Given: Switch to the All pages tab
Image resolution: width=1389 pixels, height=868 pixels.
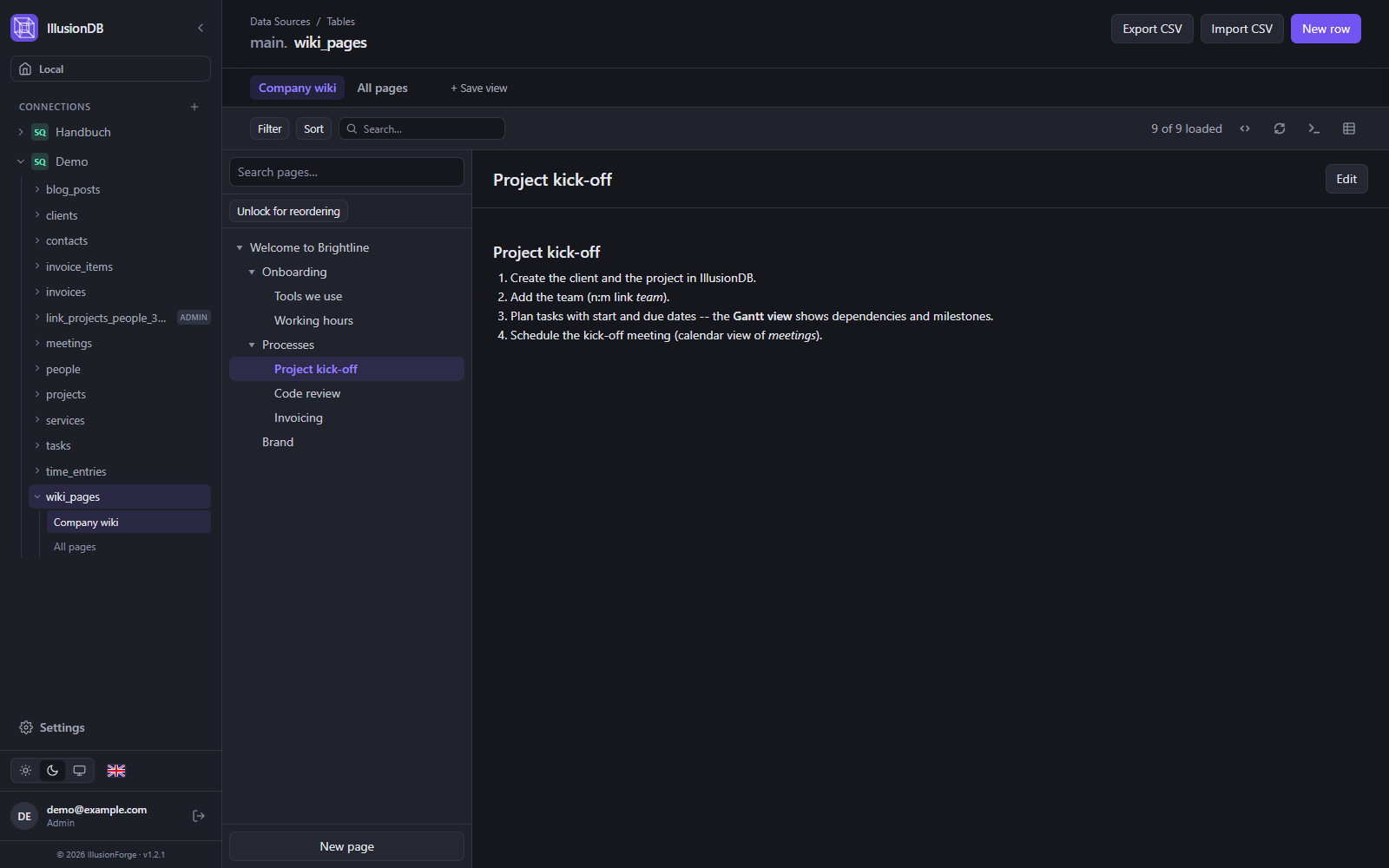Looking at the screenshot, I should coord(382,88).
